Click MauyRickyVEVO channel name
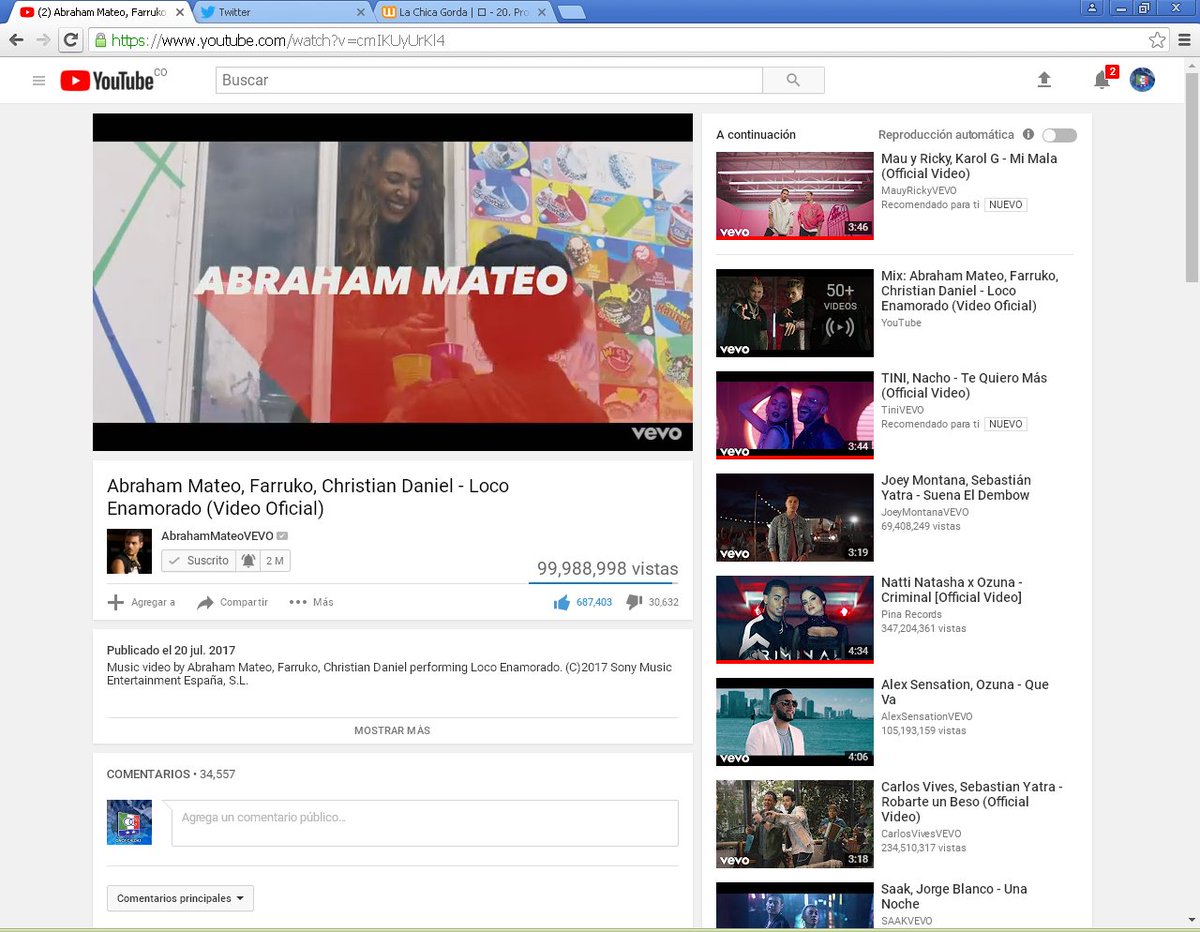The height and width of the screenshot is (932, 1200). coord(919,190)
